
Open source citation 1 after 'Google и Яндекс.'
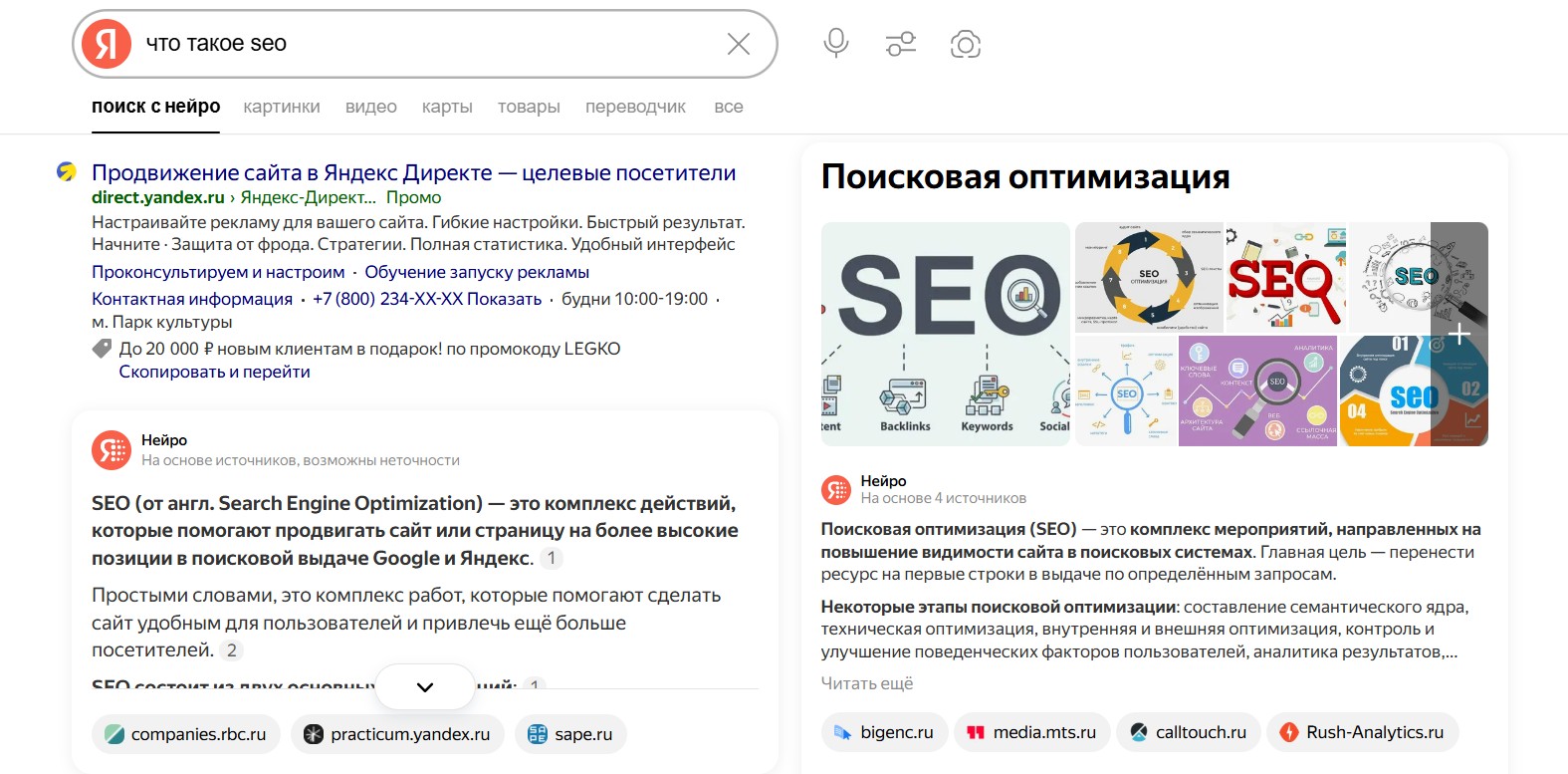coord(552,559)
